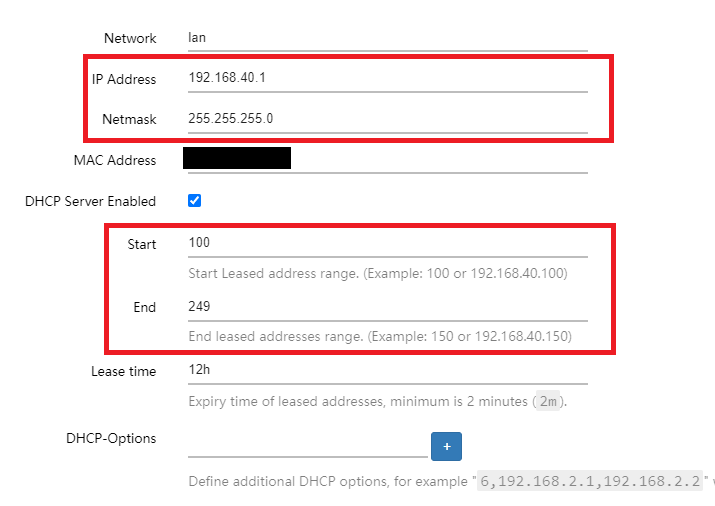Click the 2m code snippet
Screen dimensions: 715x506
pos(547,402)
